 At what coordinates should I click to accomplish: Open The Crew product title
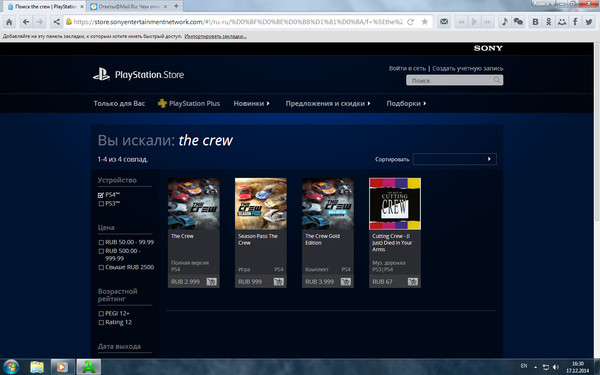pyautogui.click(x=182, y=236)
